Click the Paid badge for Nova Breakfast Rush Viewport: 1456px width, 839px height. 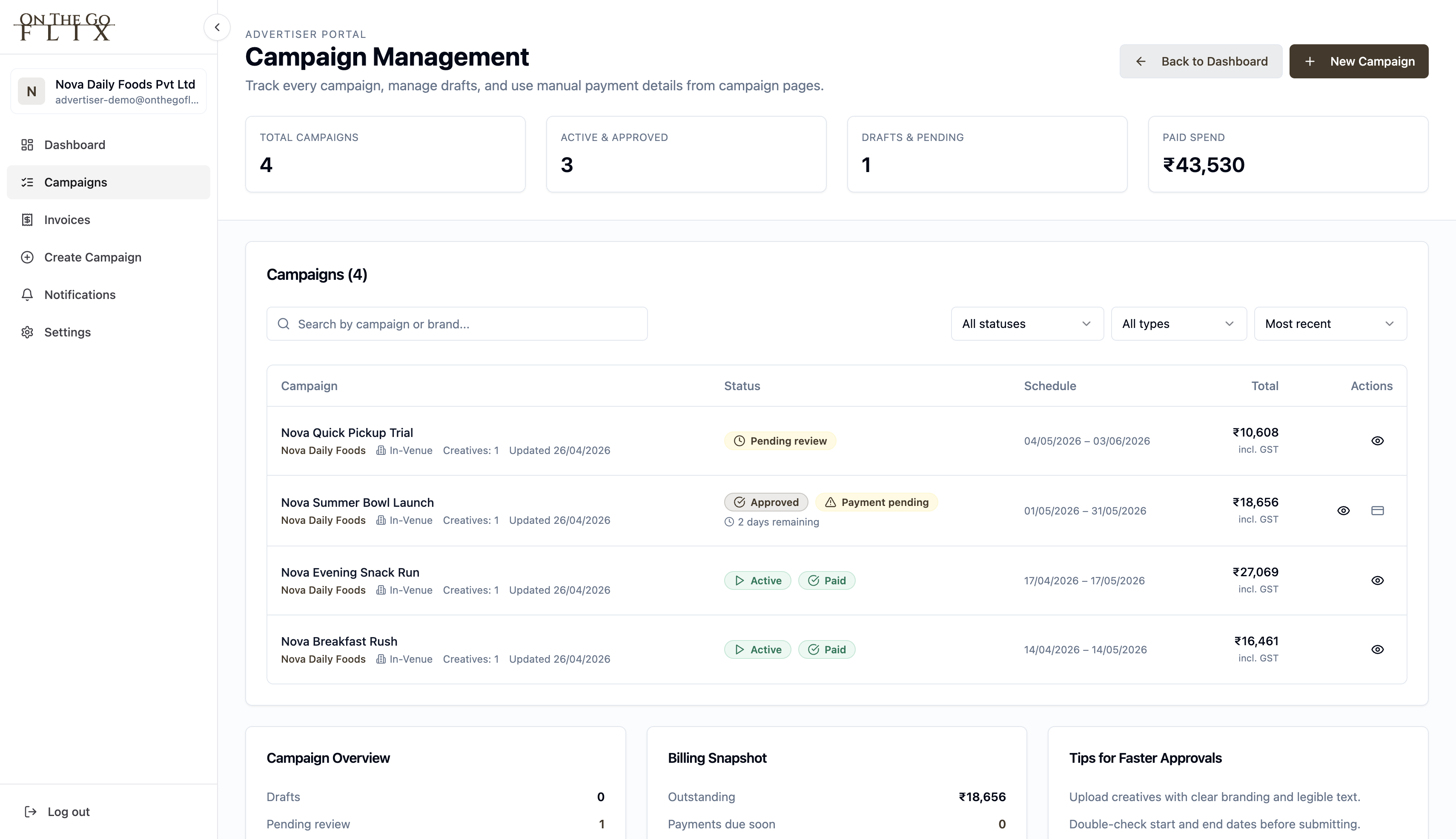click(x=826, y=649)
